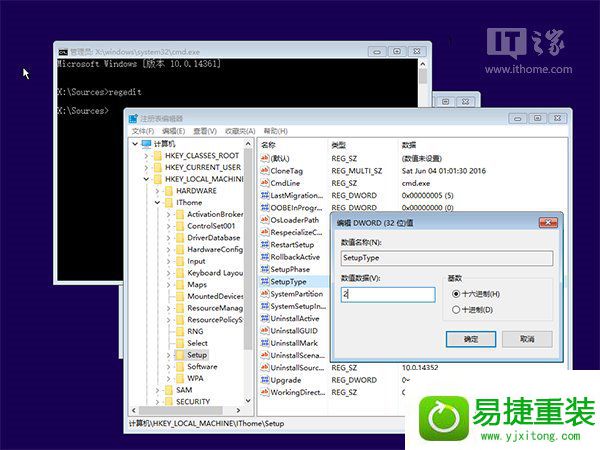Image resolution: width=600 pixels, height=450 pixels.
Task: Open the 文件(F) menu
Action: point(143,131)
